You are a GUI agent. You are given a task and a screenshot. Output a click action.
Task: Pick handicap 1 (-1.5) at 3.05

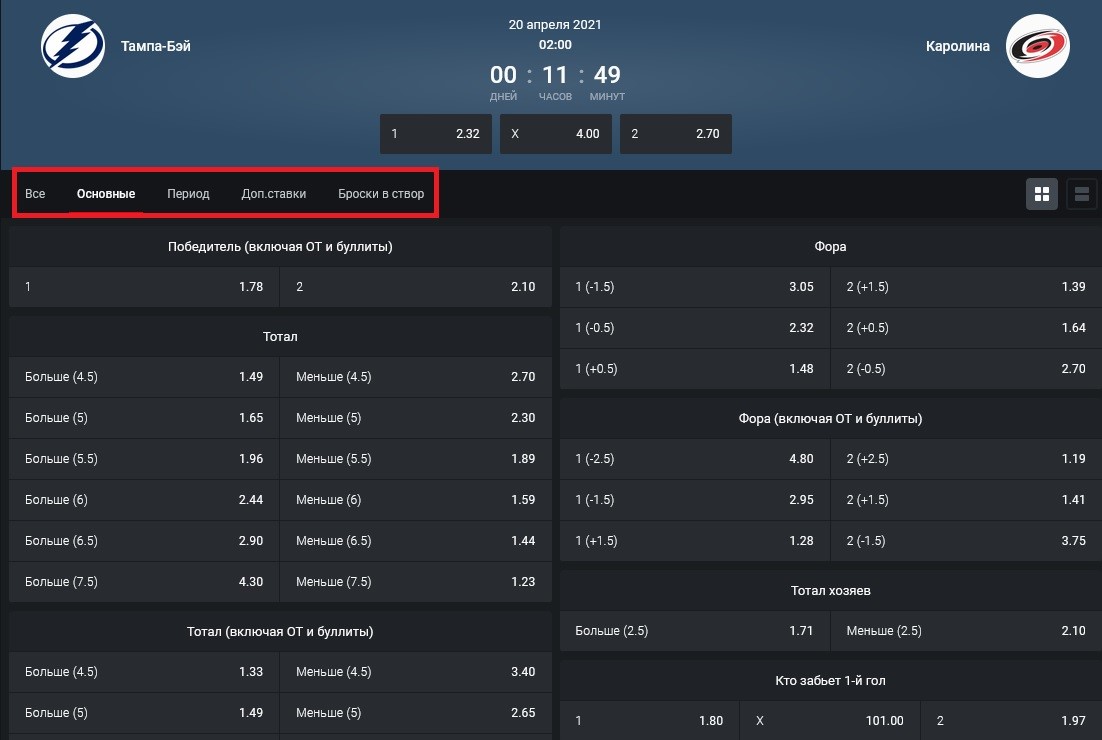coord(694,287)
